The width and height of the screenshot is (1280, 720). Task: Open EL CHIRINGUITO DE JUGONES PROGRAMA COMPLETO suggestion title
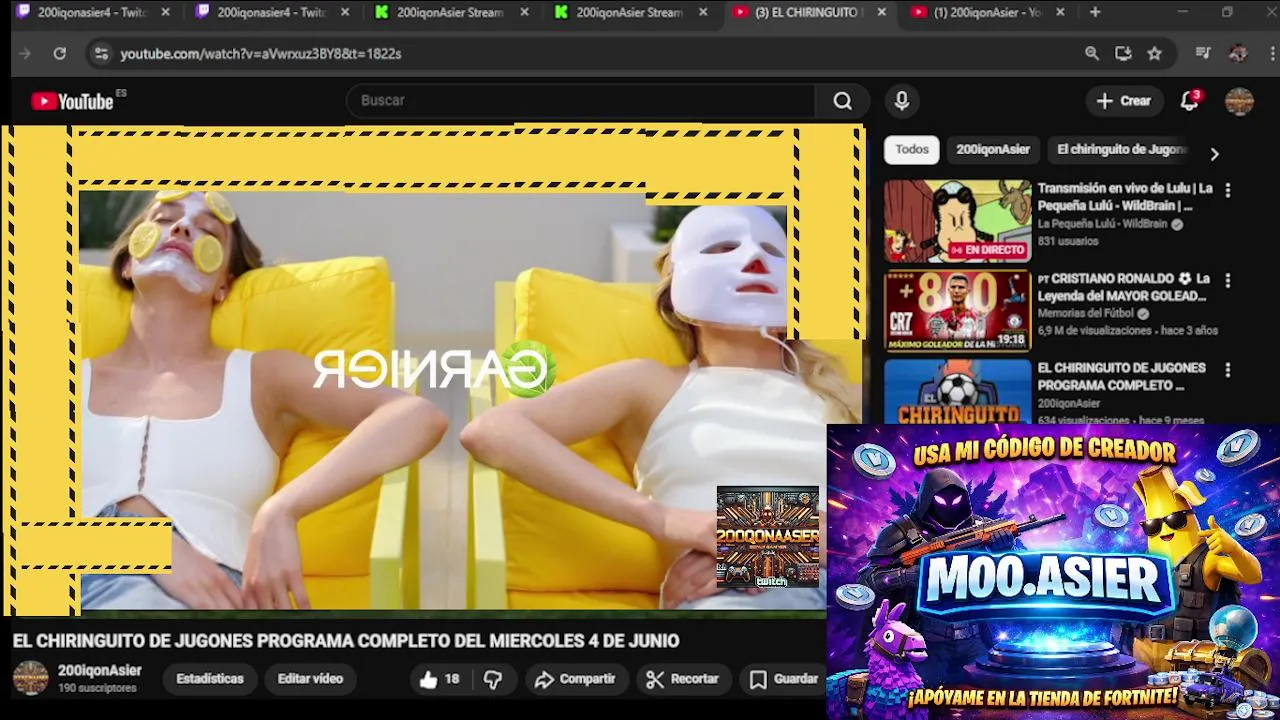click(1122, 376)
